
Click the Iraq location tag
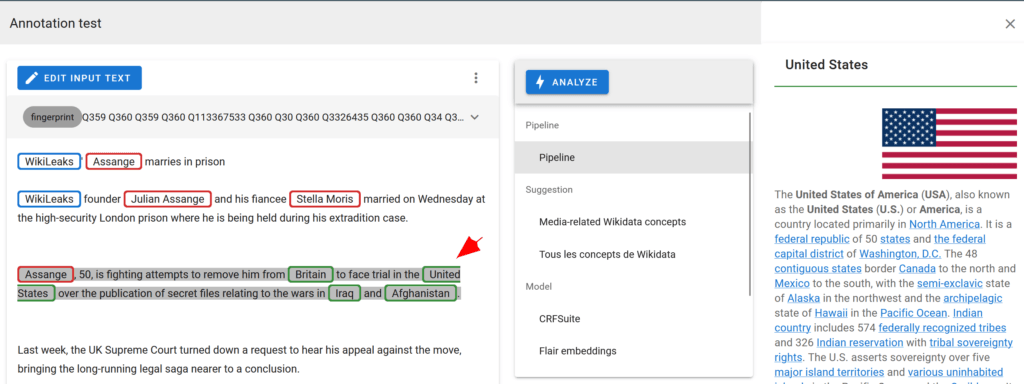click(344, 293)
